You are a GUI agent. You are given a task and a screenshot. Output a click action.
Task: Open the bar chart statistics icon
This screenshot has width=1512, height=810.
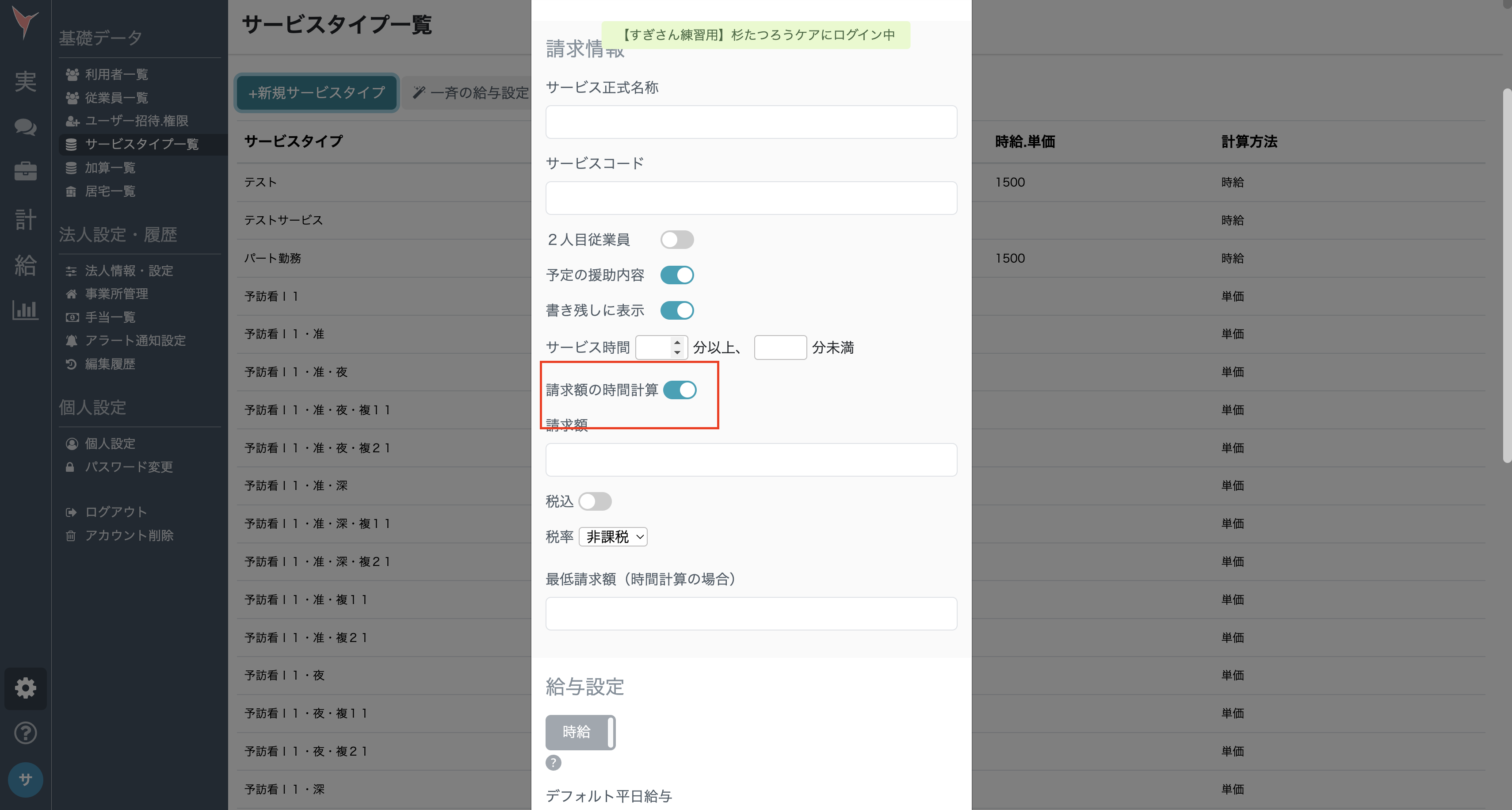25,310
